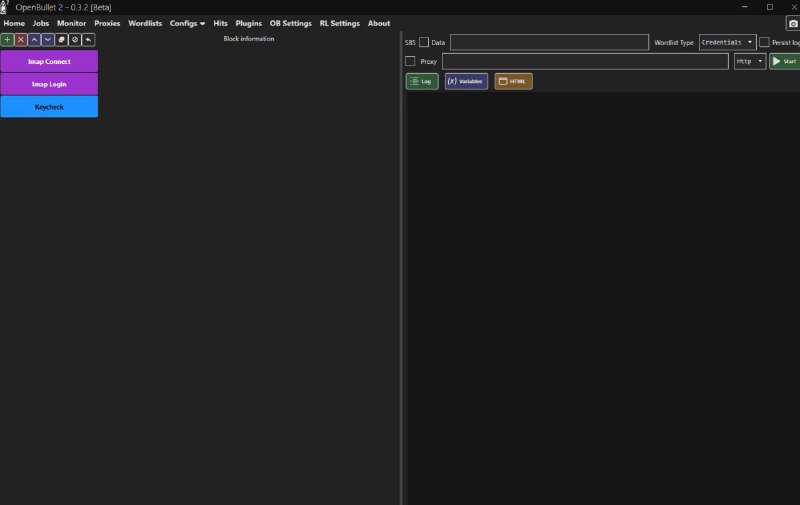Clone the selected block with copy icon

pos(61,39)
